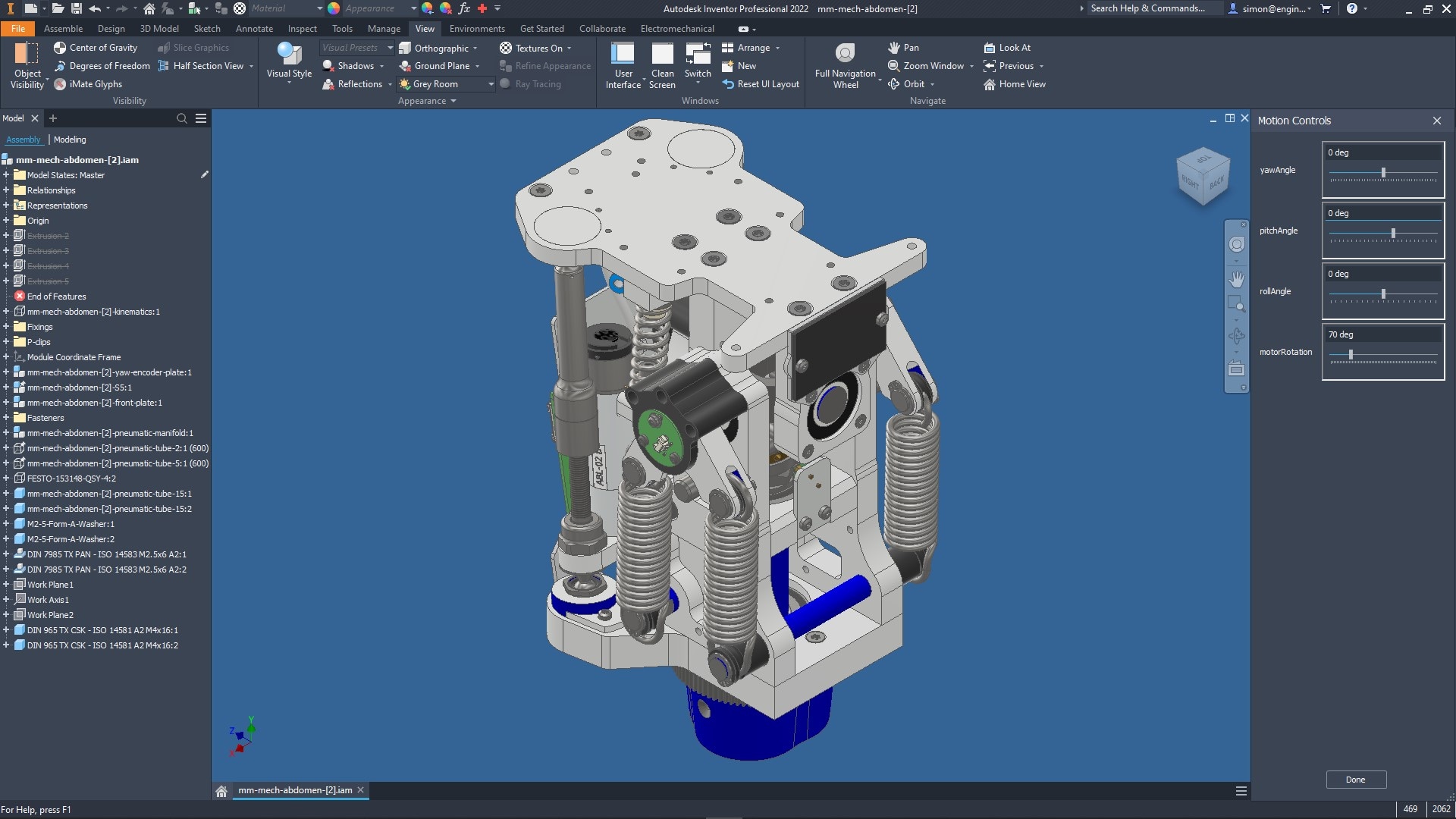The width and height of the screenshot is (1456, 819).
Task: Select FESTO-153148-QSY-4:2 component
Action: (71, 479)
